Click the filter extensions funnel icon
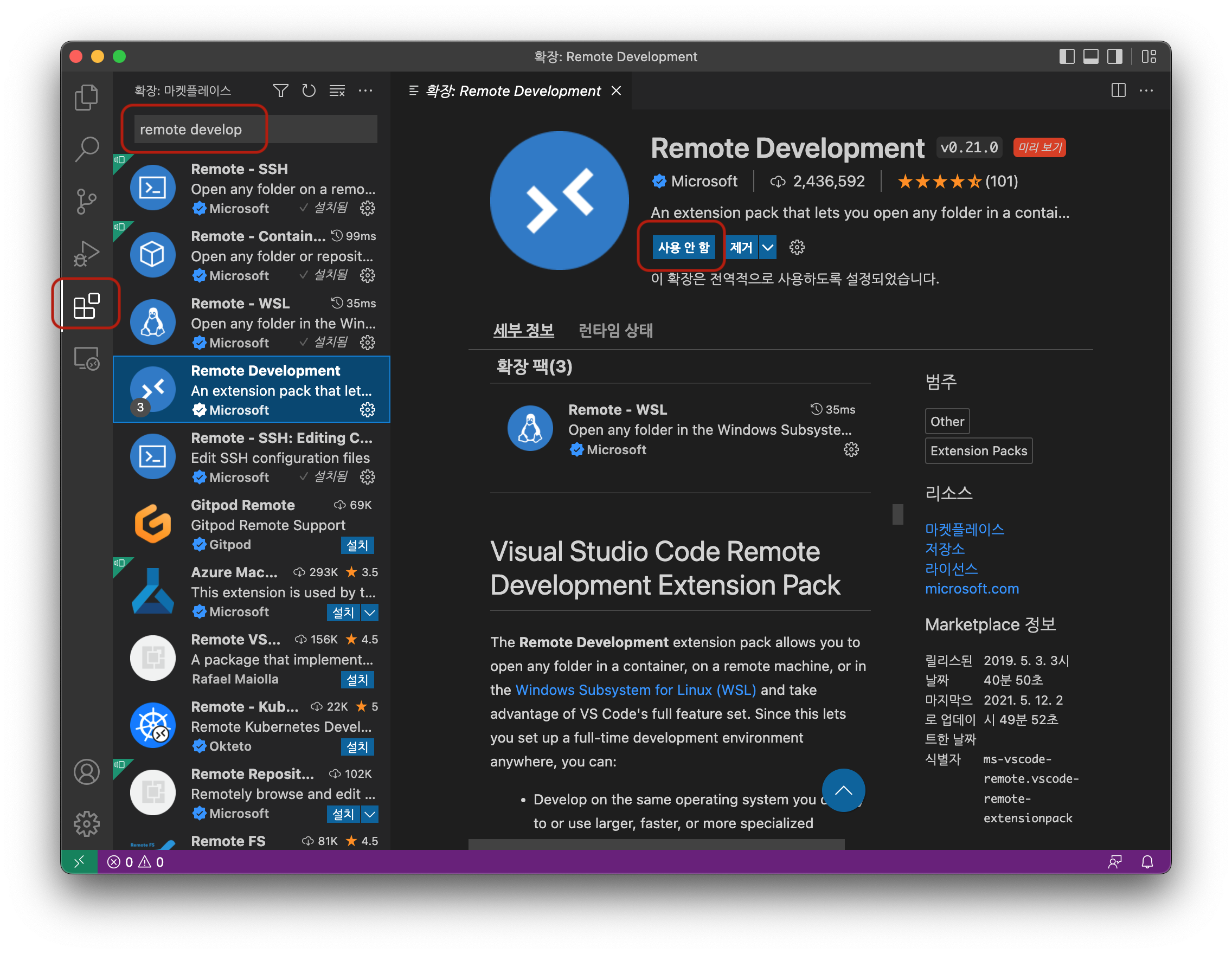 (280, 91)
